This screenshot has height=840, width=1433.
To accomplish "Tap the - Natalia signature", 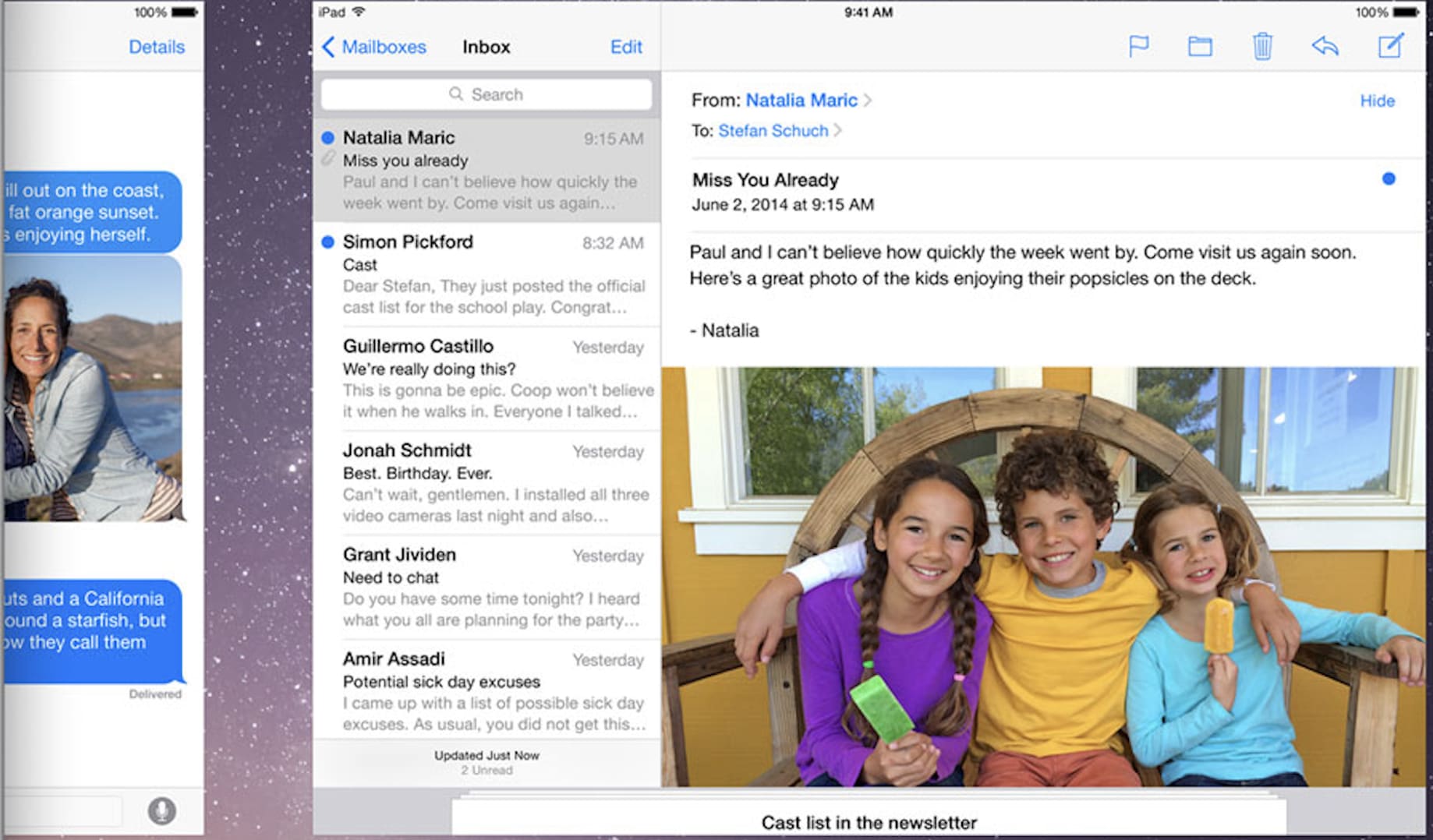I will coord(724,330).
